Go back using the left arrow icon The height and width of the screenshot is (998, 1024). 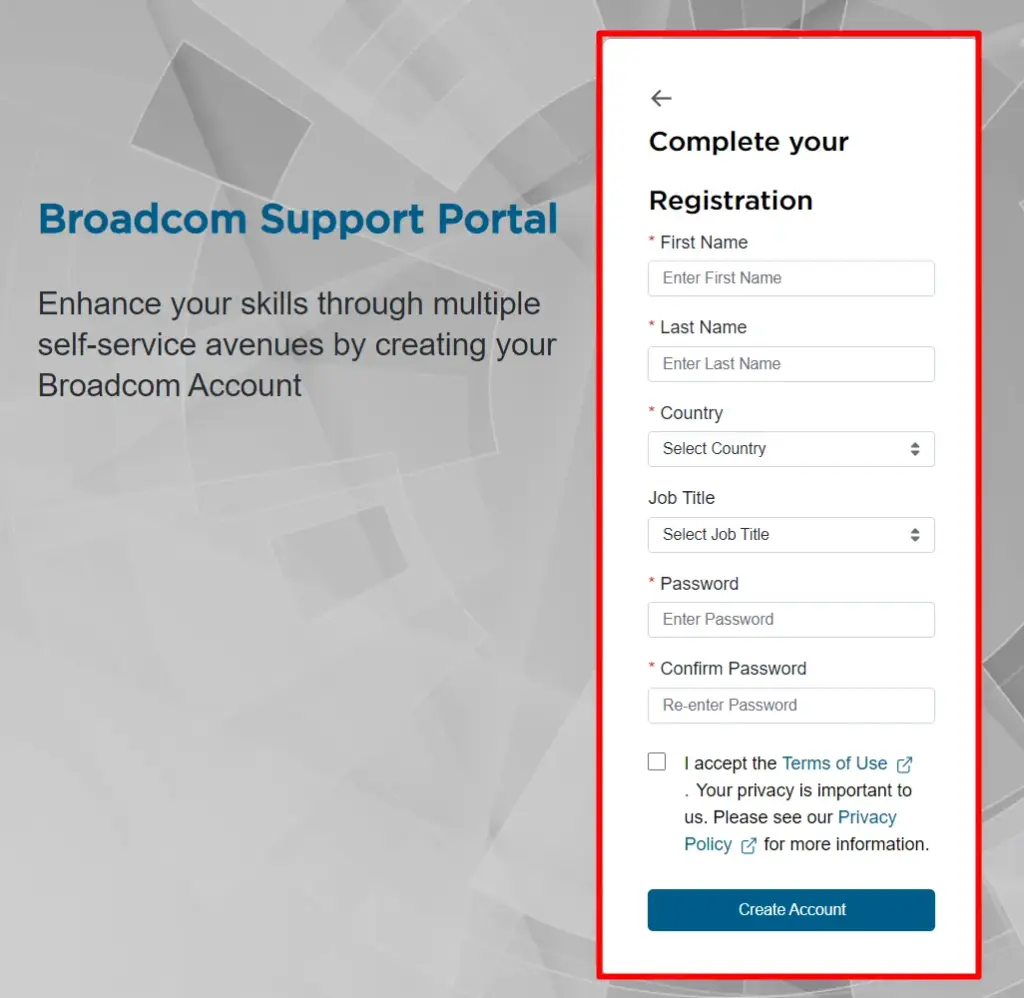(661, 98)
